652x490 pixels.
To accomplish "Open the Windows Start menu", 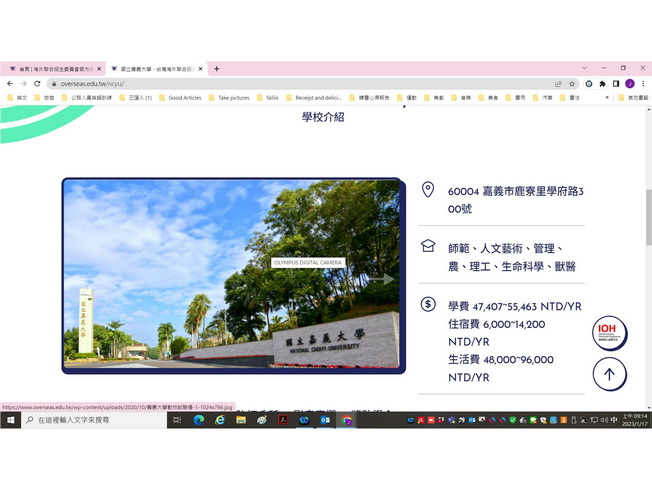I will tap(10, 420).
